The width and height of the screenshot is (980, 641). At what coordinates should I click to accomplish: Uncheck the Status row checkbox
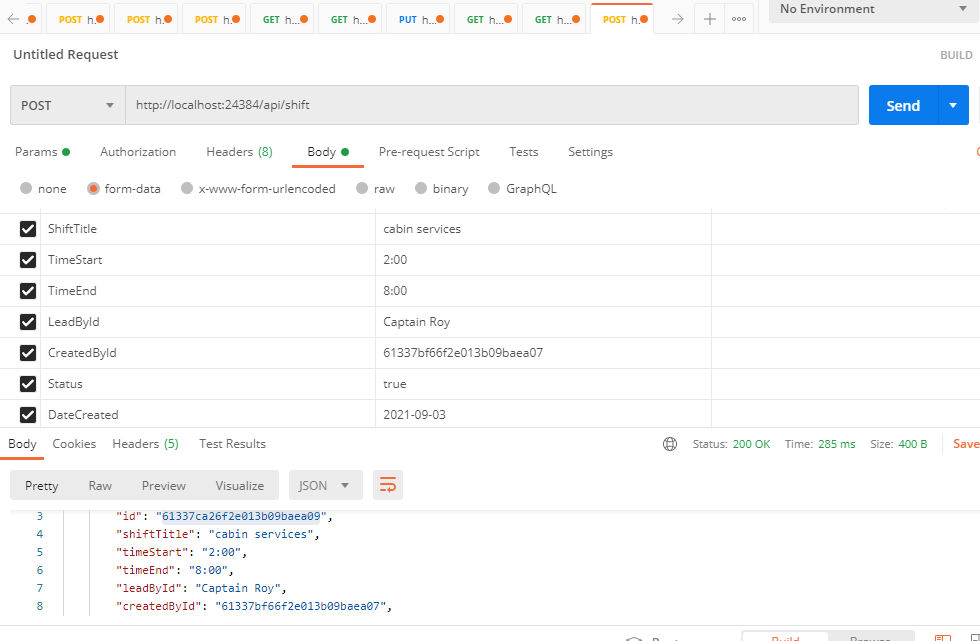pyautogui.click(x=28, y=384)
